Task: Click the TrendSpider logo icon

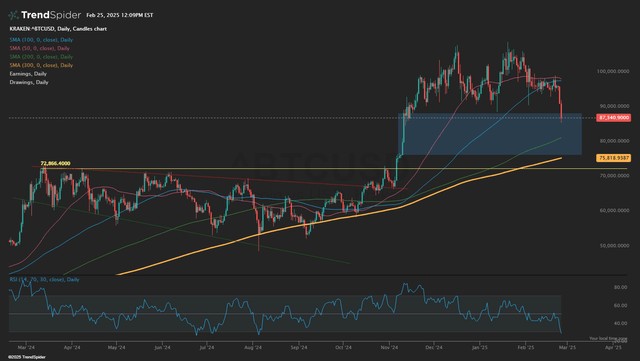Action: pos(13,15)
